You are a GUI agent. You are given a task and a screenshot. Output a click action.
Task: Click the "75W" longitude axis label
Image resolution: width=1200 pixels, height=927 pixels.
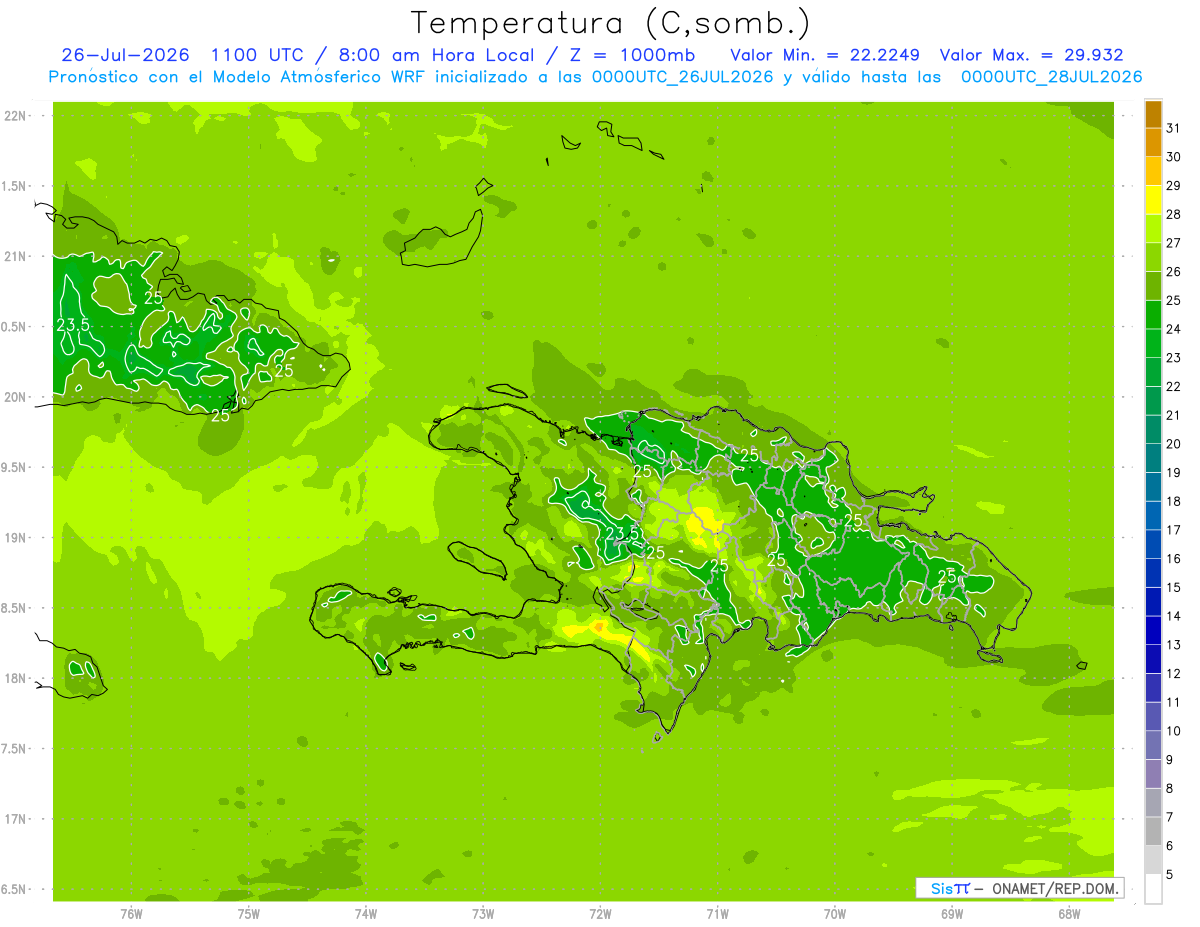point(248,913)
